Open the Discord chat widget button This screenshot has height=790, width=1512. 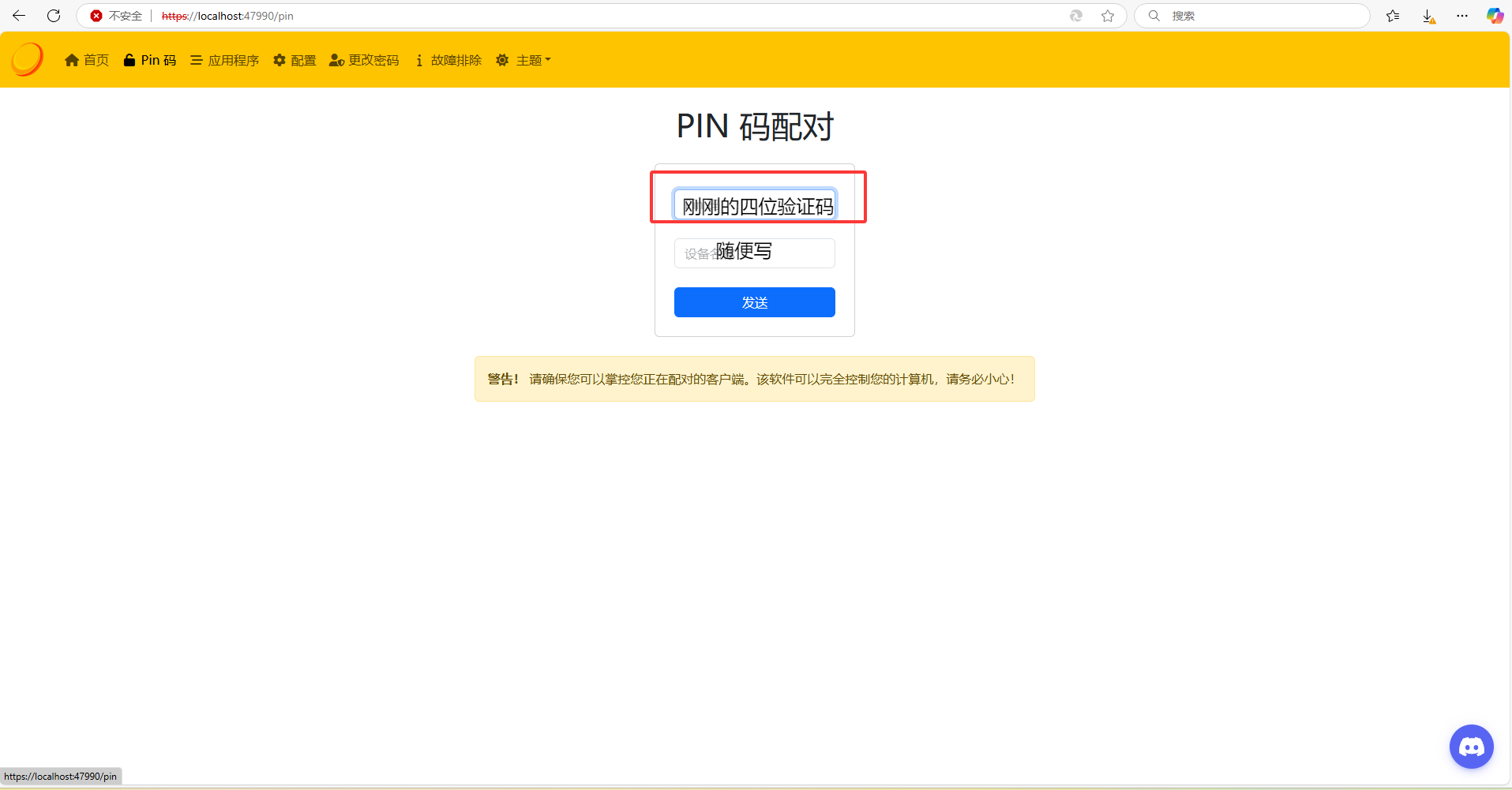point(1472,747)
